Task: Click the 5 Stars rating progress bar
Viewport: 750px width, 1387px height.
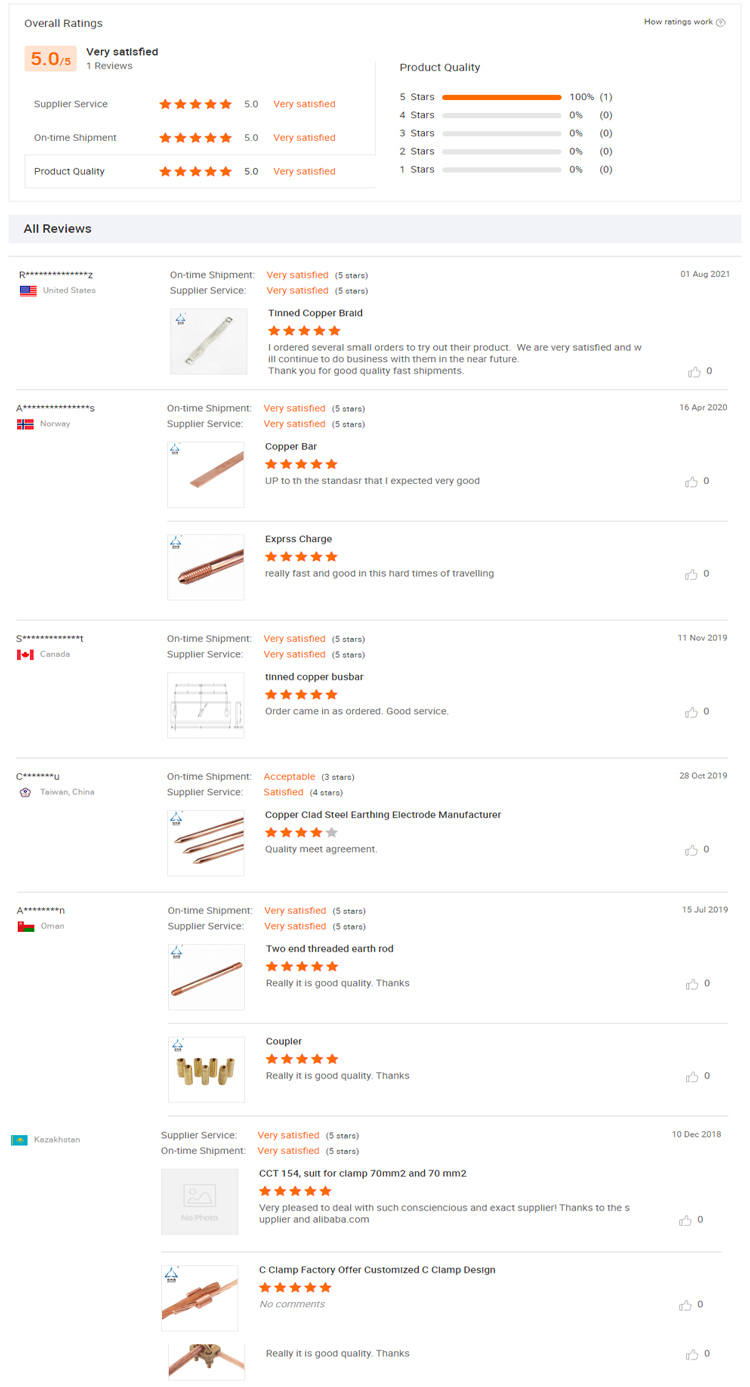Action: pyautogui.click(x=501, y=97)
